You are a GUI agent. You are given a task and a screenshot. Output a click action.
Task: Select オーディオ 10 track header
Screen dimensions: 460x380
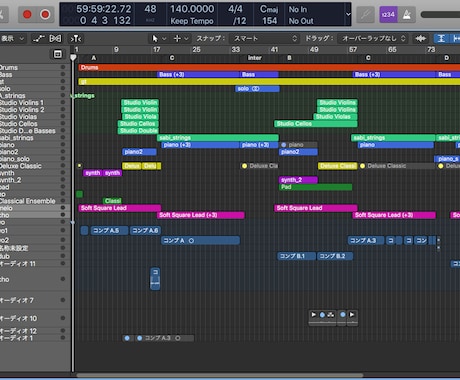[35, 318]
